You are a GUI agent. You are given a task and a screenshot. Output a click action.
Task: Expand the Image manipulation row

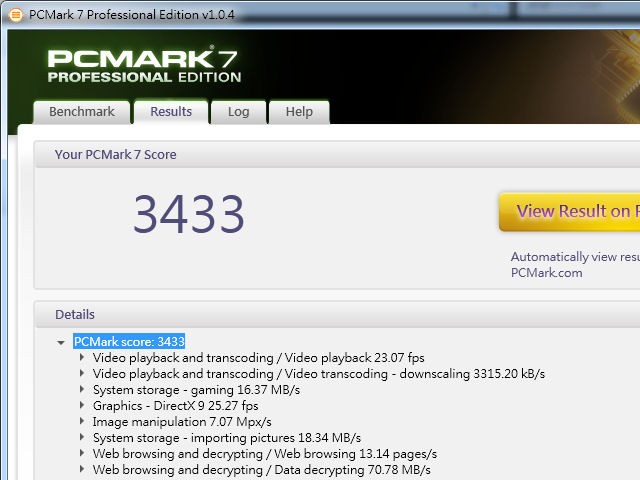[82, 421]
